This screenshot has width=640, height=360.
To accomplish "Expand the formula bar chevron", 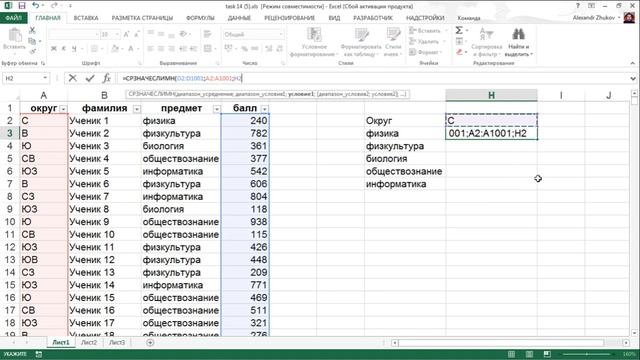I will coord(633,78).
